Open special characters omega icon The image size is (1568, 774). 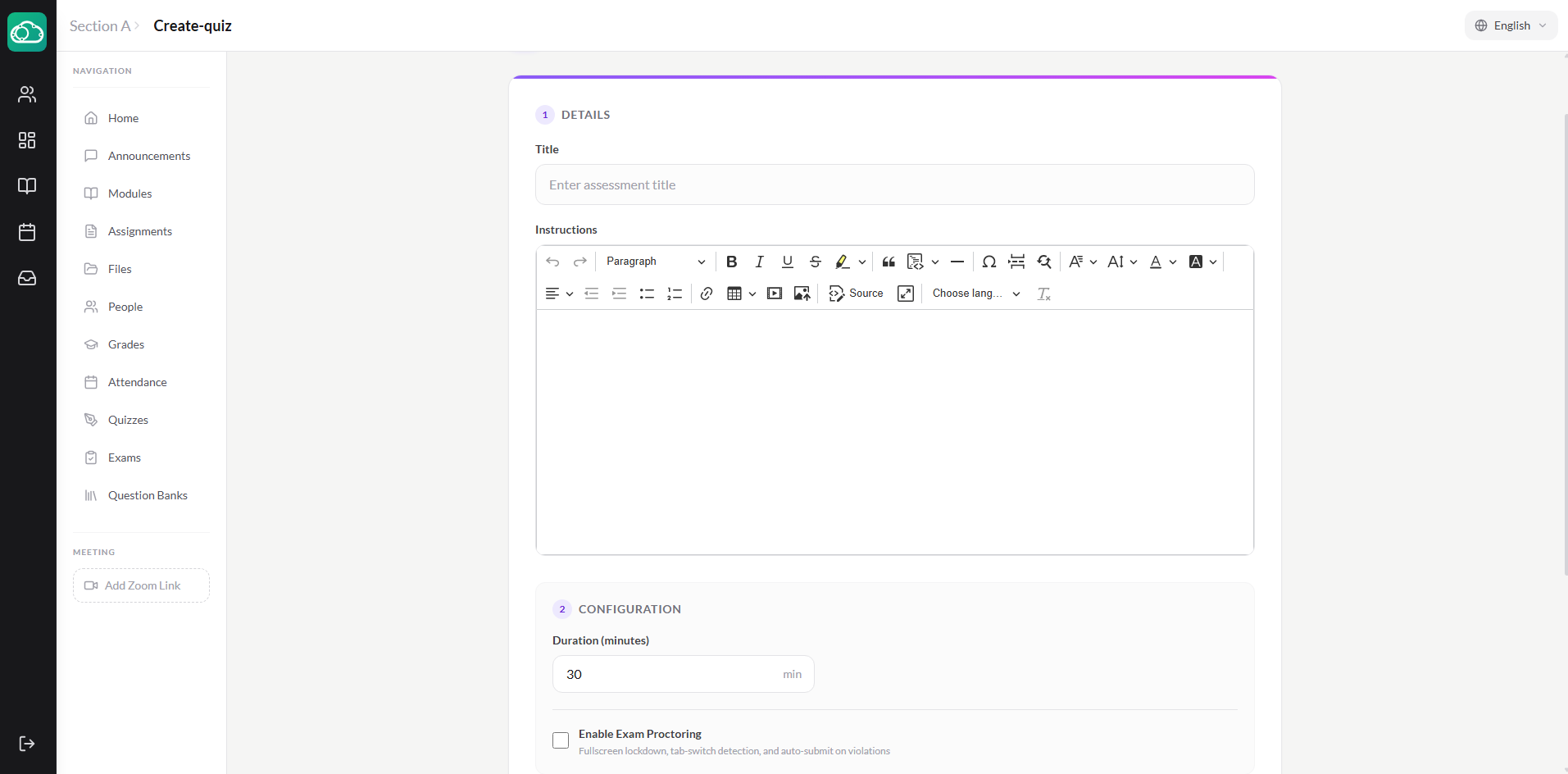click(x=989, y=262)
